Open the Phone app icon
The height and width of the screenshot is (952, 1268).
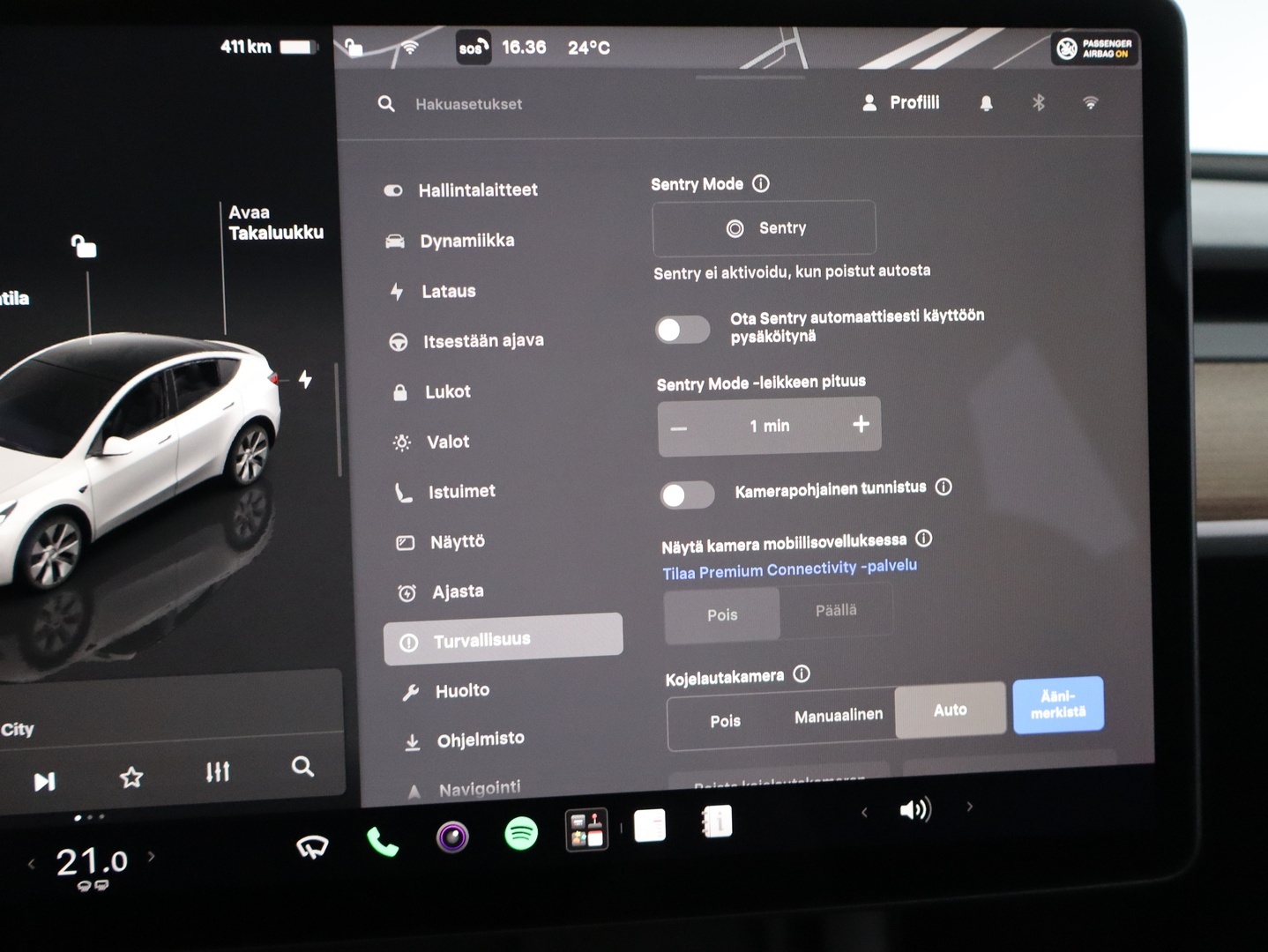point(382,842)
